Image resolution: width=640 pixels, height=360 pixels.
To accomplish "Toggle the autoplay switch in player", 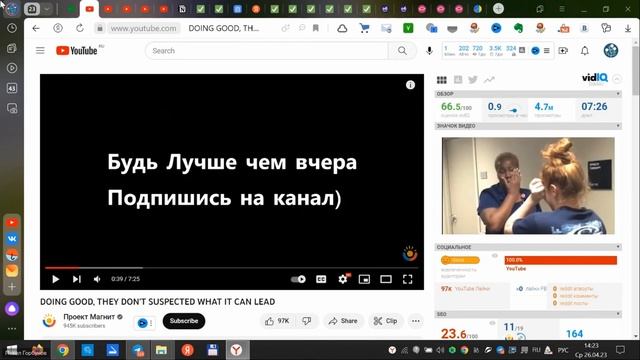I will [x=298, y=279].
